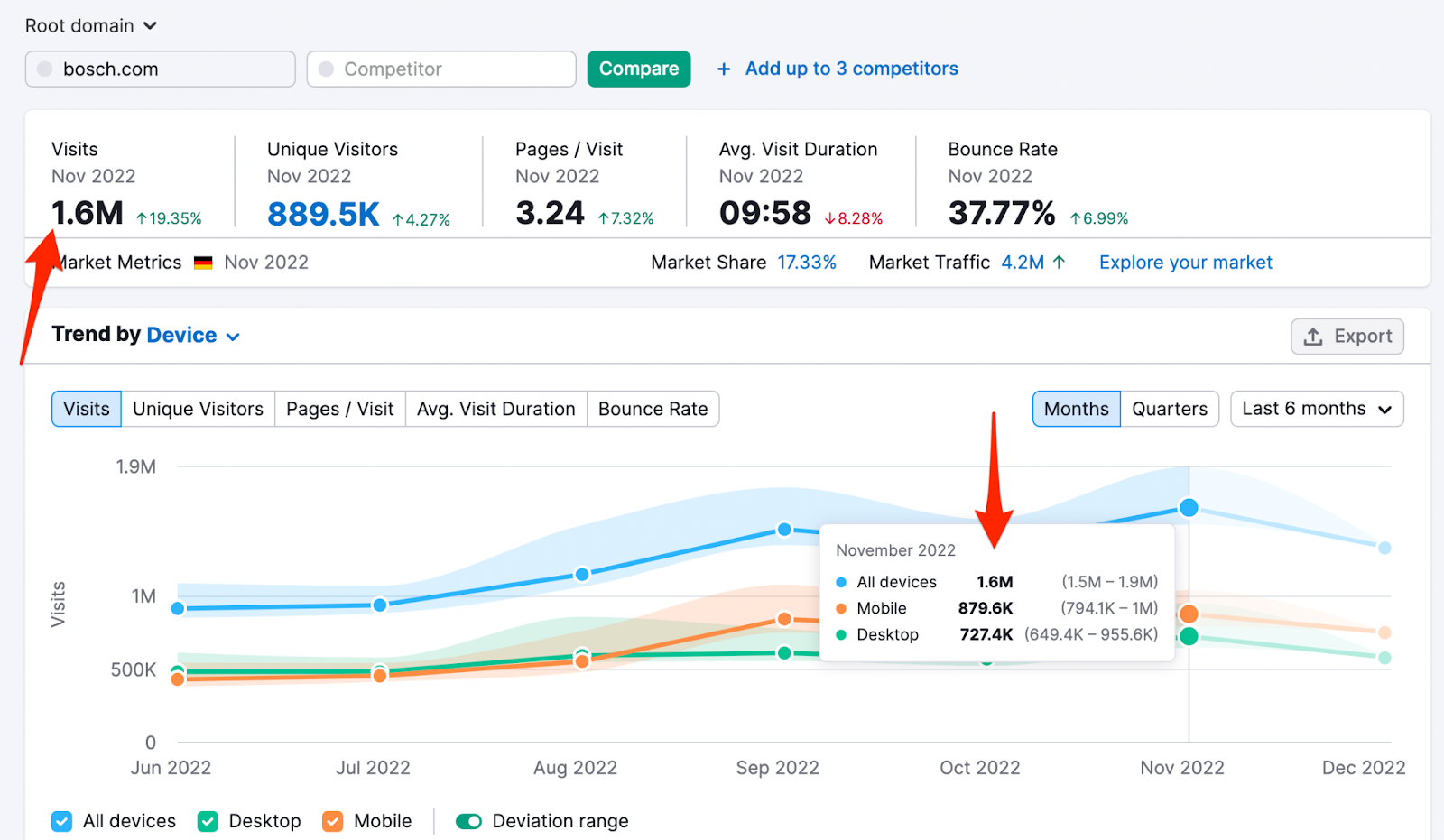Uncheck the Mobile checkbox
1444x840 pixels.
333,821
